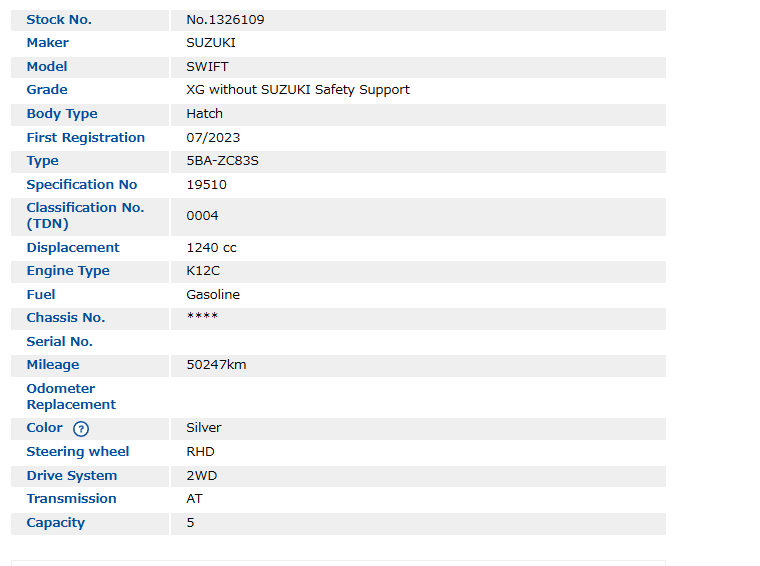
Task: Click the Transmission AT value
Action: 194,499
